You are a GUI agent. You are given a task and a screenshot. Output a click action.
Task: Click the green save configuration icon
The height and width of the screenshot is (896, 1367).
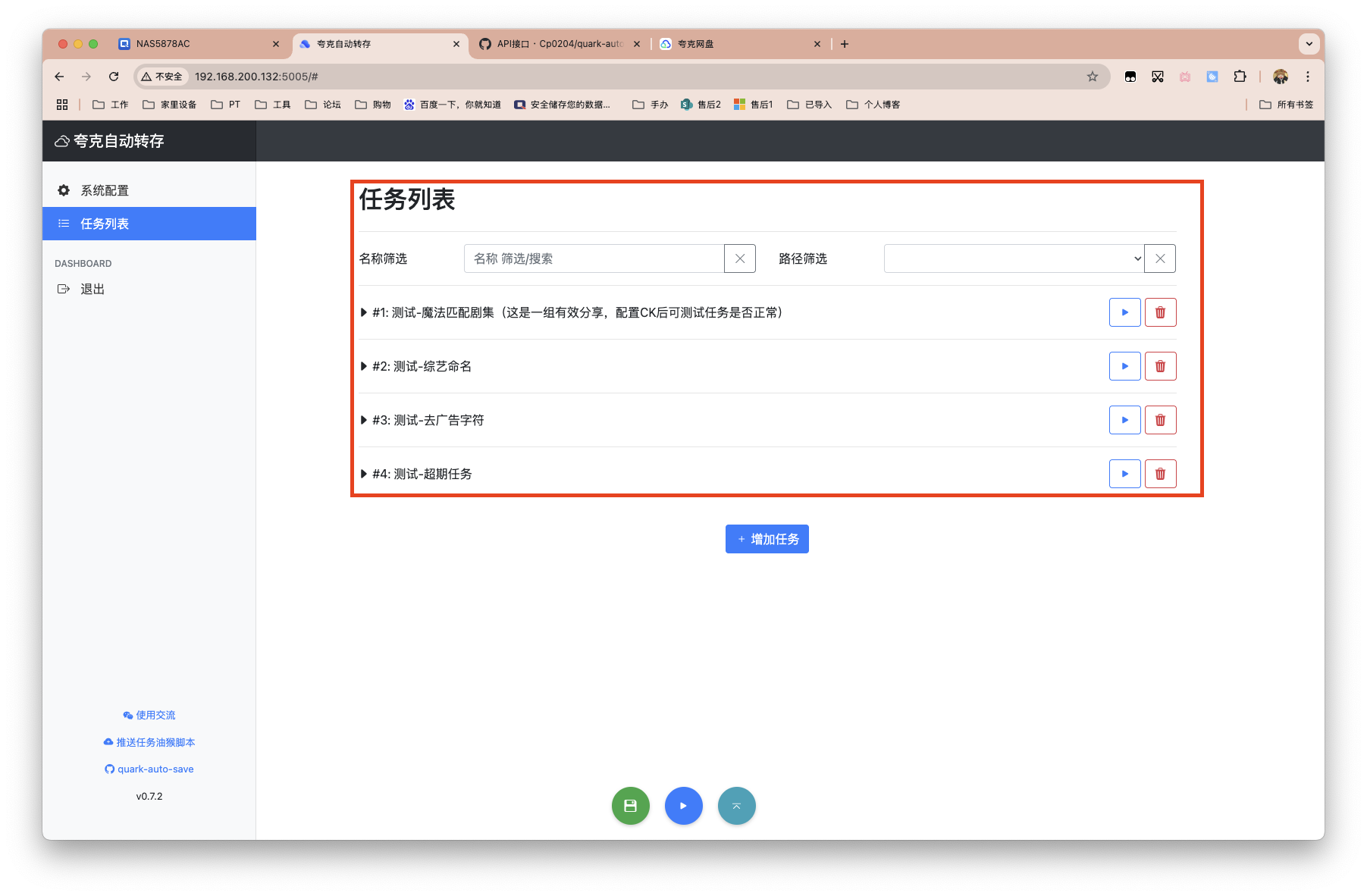click(630, 806)
